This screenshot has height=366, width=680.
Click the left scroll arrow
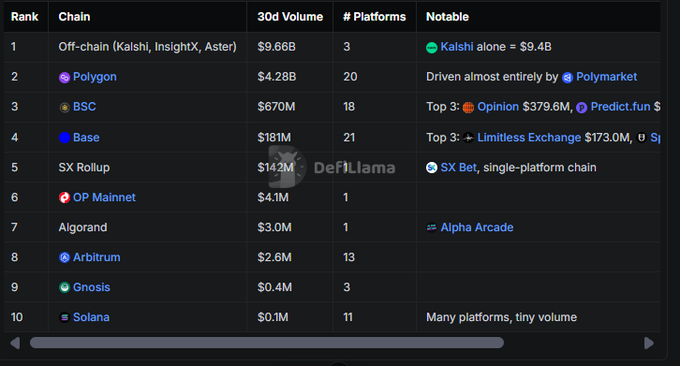(15, 343)
